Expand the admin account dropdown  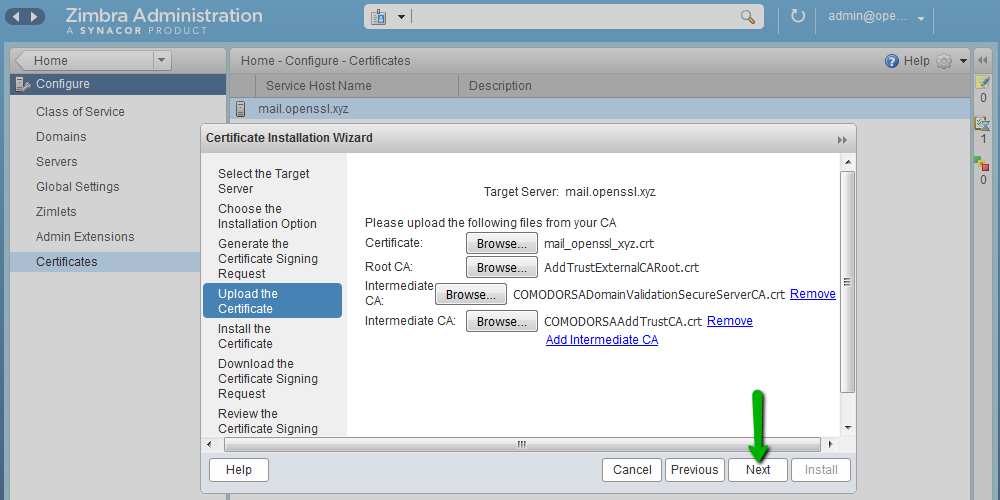[920, 18]
